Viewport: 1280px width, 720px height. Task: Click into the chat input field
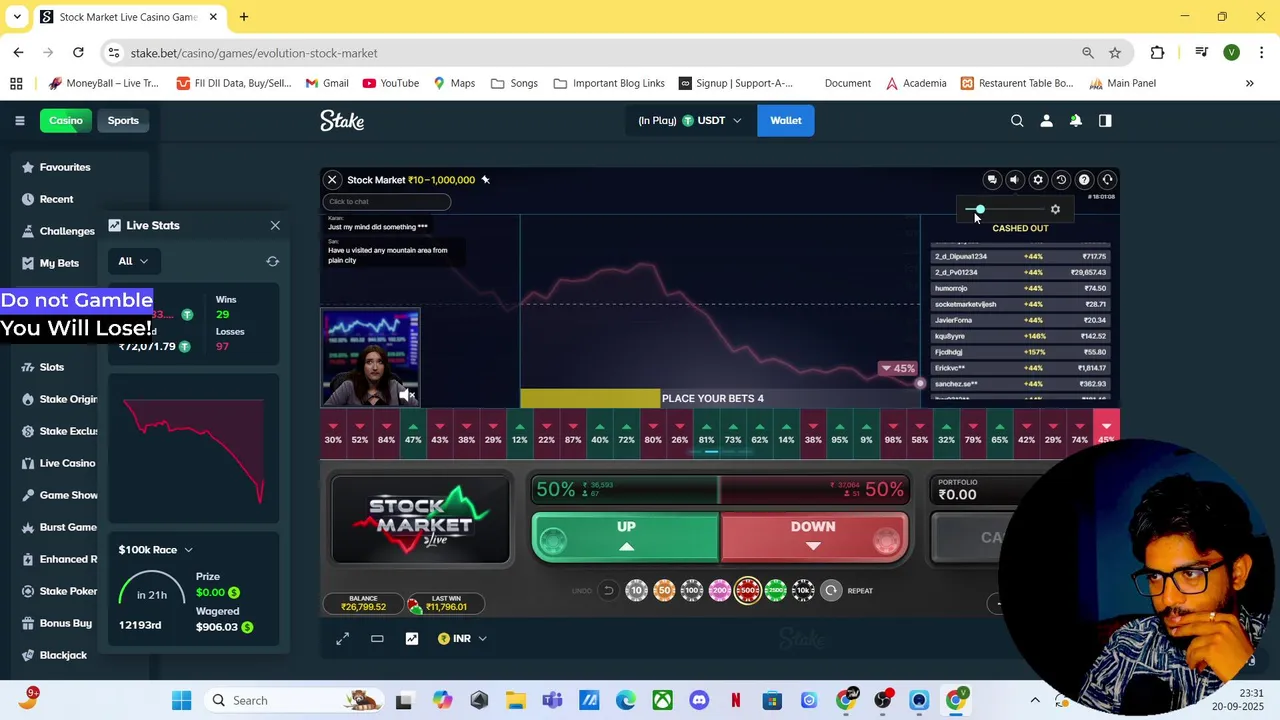pyautogui.click(x=386, y=202)
